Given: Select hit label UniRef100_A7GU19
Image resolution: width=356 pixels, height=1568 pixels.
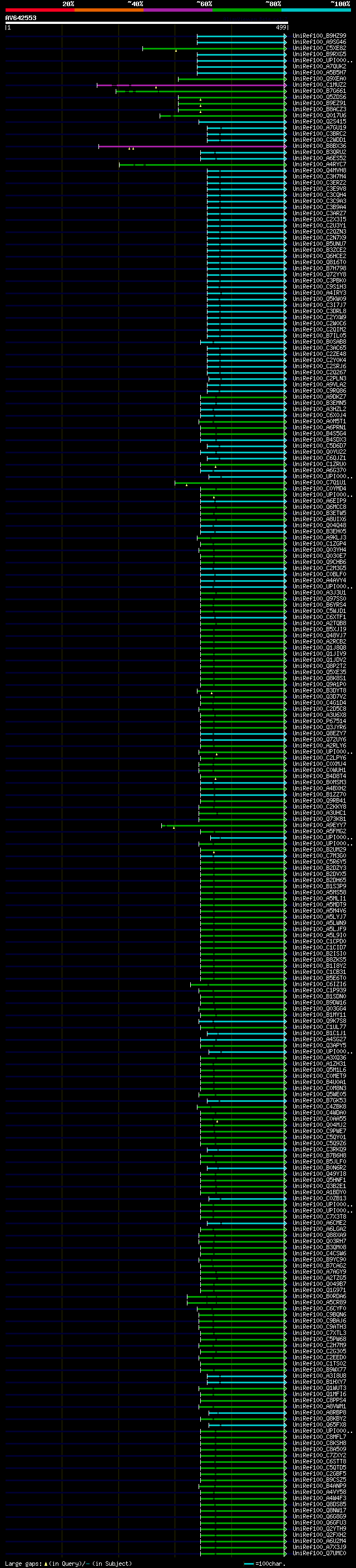Looking at the screenshot, I should coord(319,128).
